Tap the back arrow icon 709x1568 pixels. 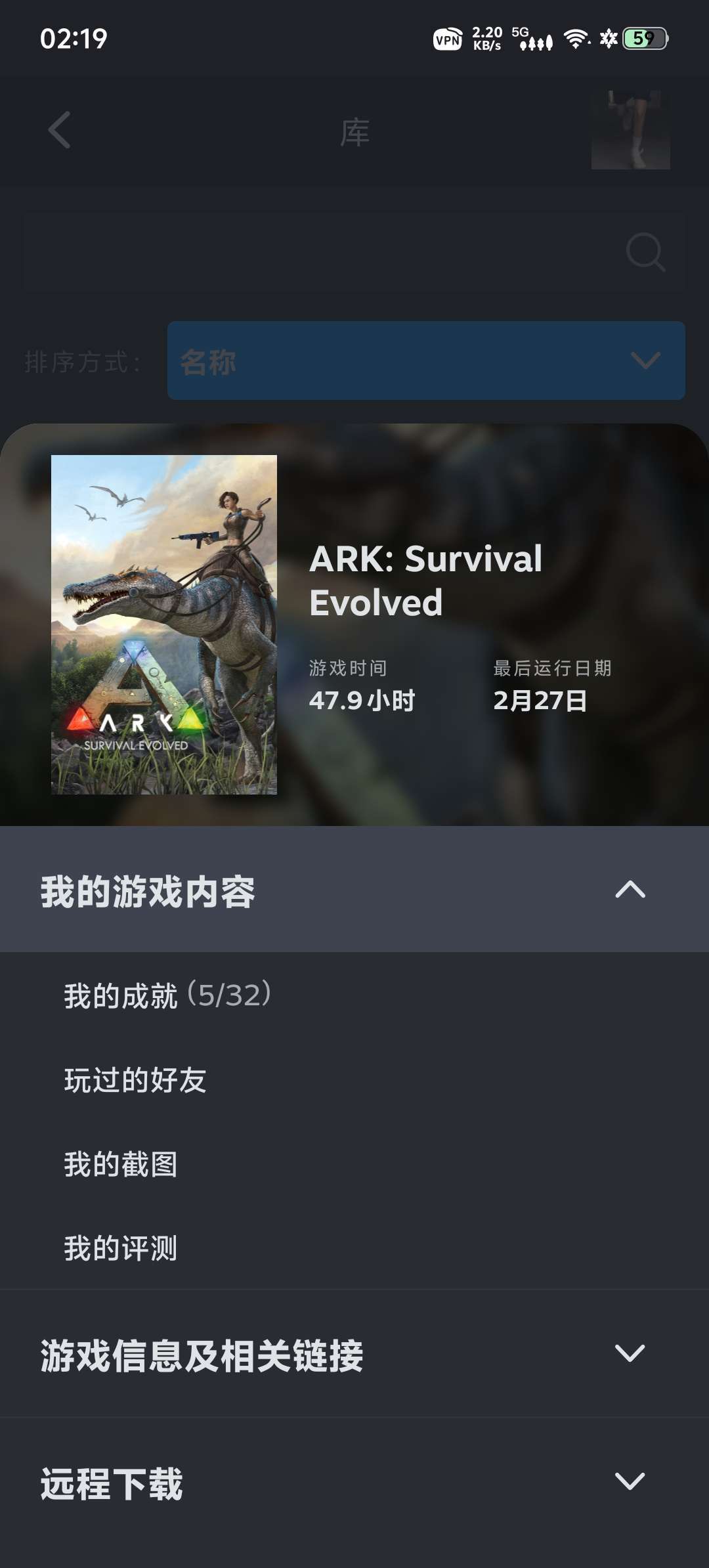pos(59,130)
